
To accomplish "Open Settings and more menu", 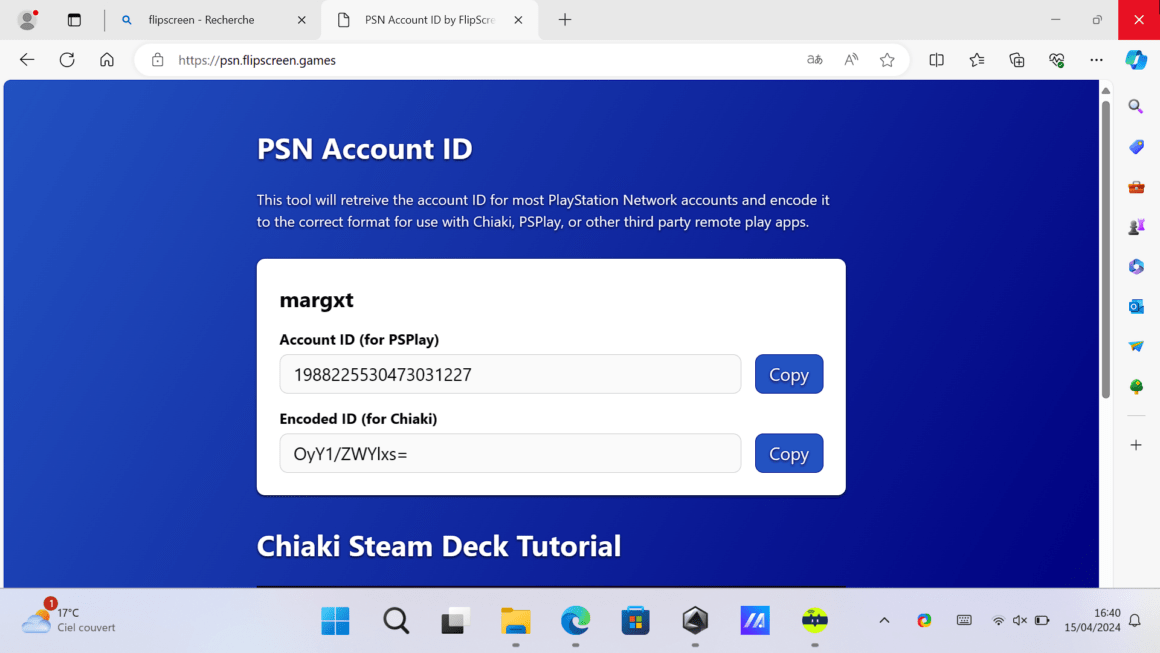I will point(1096,60).
